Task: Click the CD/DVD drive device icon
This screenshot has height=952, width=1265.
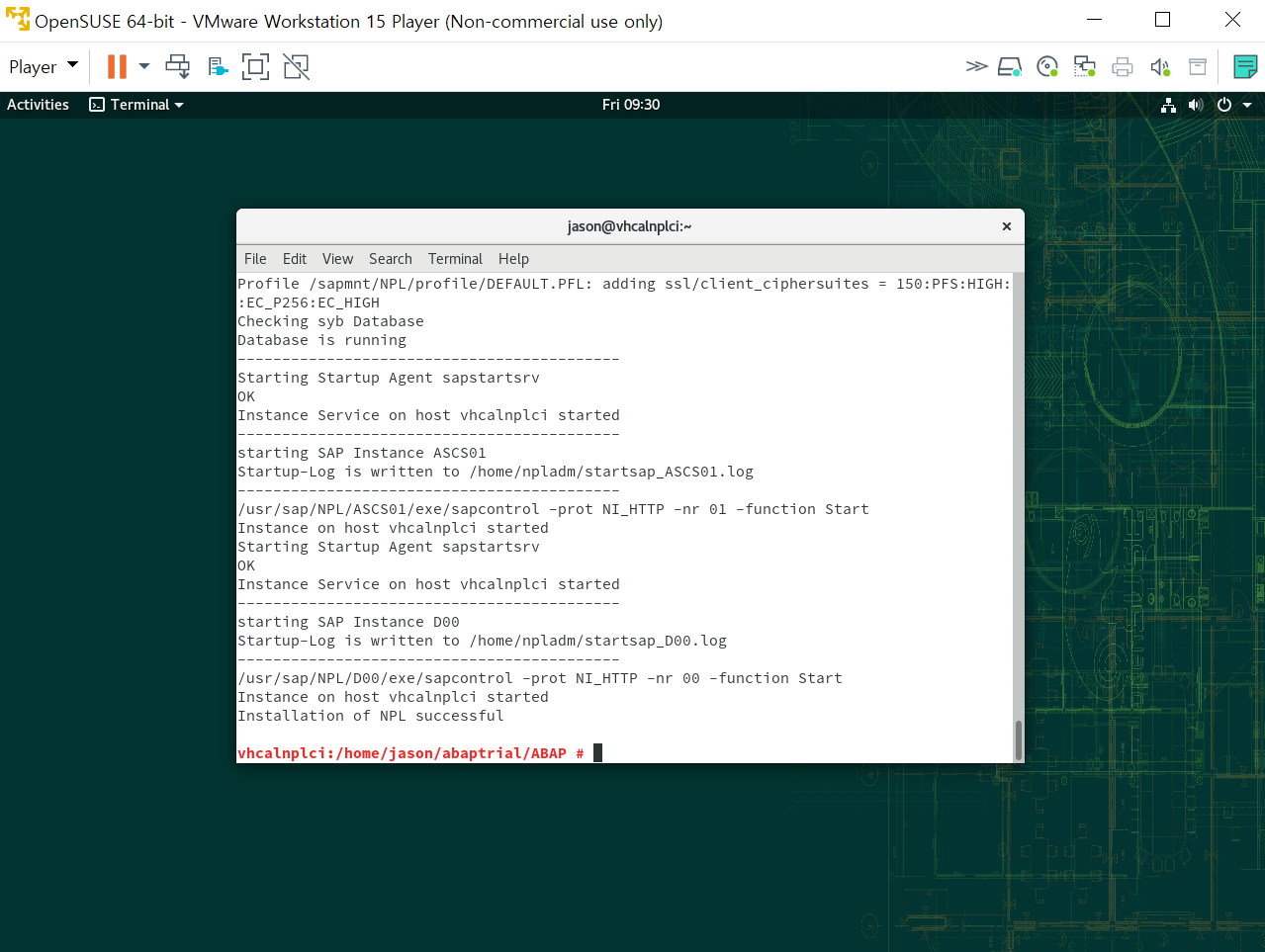Action: coord(1047,66)
